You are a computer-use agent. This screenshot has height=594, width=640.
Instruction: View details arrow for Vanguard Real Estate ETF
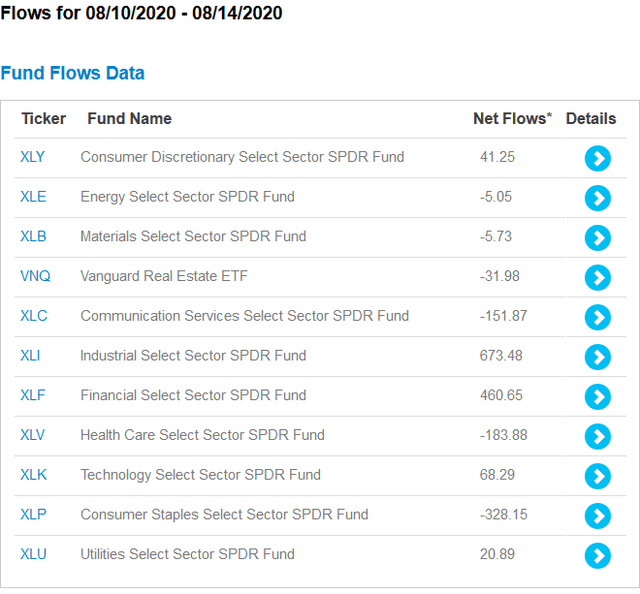(x=598, y=278)
